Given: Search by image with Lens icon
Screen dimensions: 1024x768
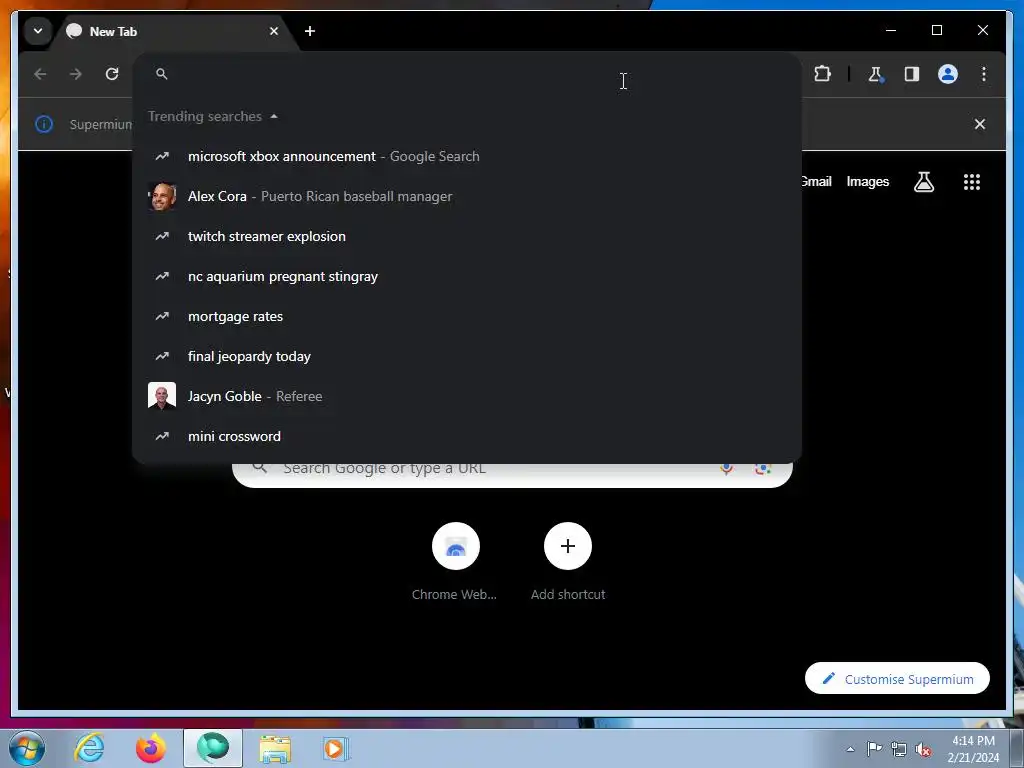Looking at the screenshot, I should (763, 468).
